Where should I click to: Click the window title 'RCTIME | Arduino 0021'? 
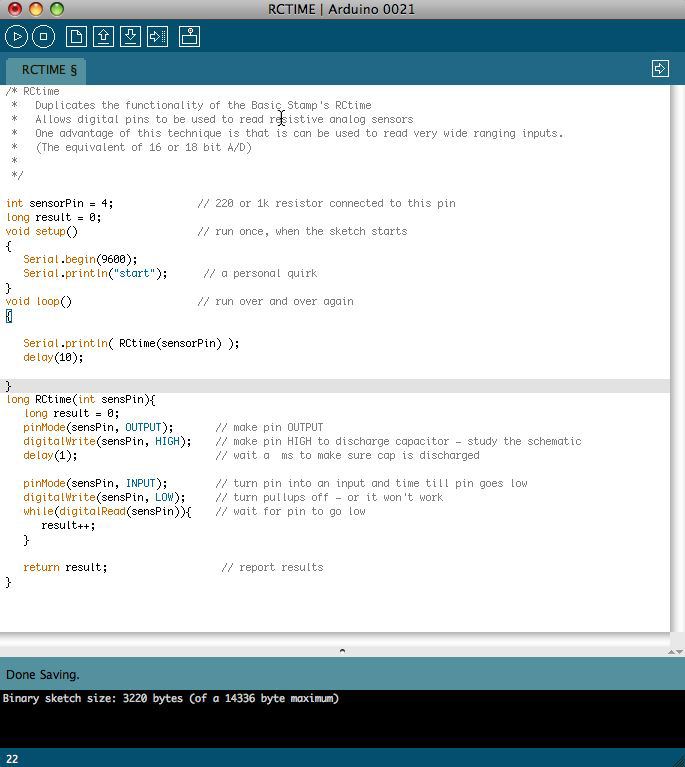pos(342,9)
